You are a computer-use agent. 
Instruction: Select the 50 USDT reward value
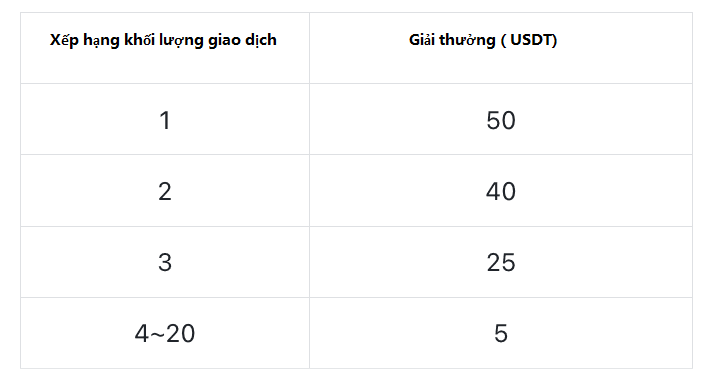(x=500, y=120)
